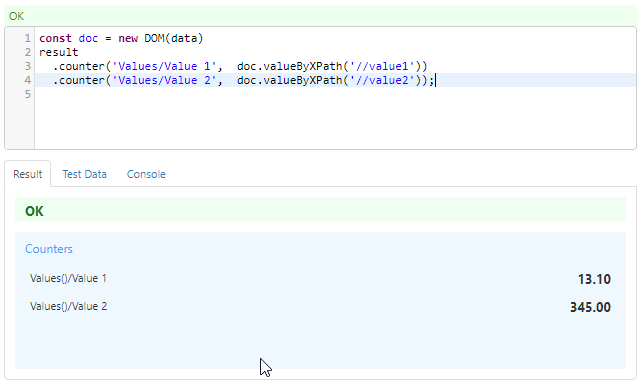This screenshot has width=640, height=382.
Task: Click the '//value2' XPath string on line 4
Action: pos(382,80)
